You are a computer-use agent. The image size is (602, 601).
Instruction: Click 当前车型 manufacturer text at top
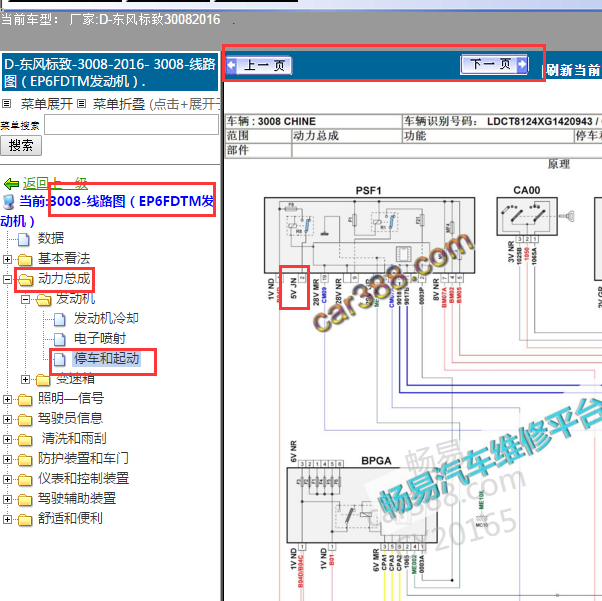pos(111,20)
